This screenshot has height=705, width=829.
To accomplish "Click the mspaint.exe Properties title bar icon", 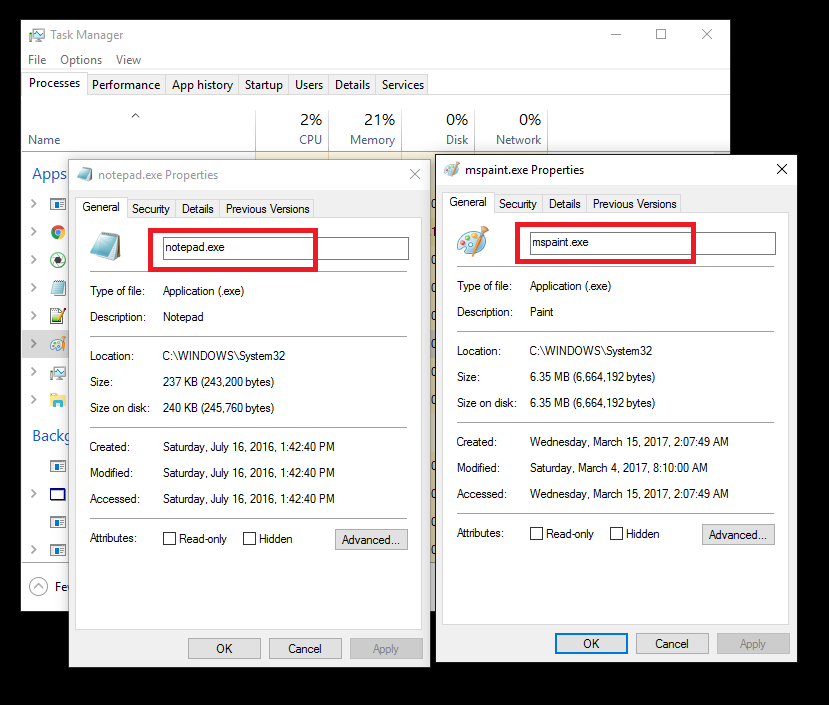I will point(452,169).
